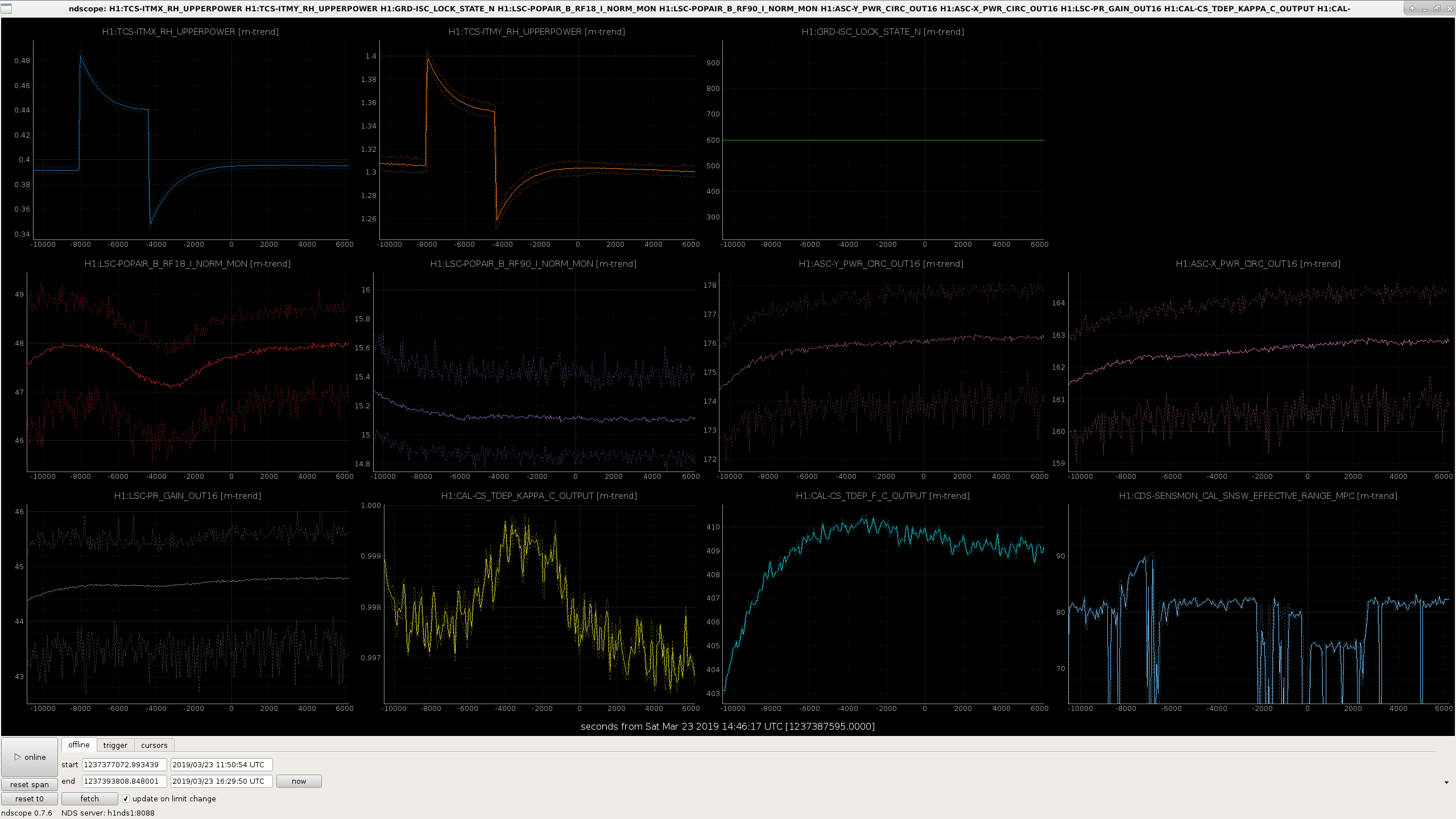This screenshot has width=1456, height=819.
Task: Minimize the ndscope window
Action: click(x=1424, y=9)
